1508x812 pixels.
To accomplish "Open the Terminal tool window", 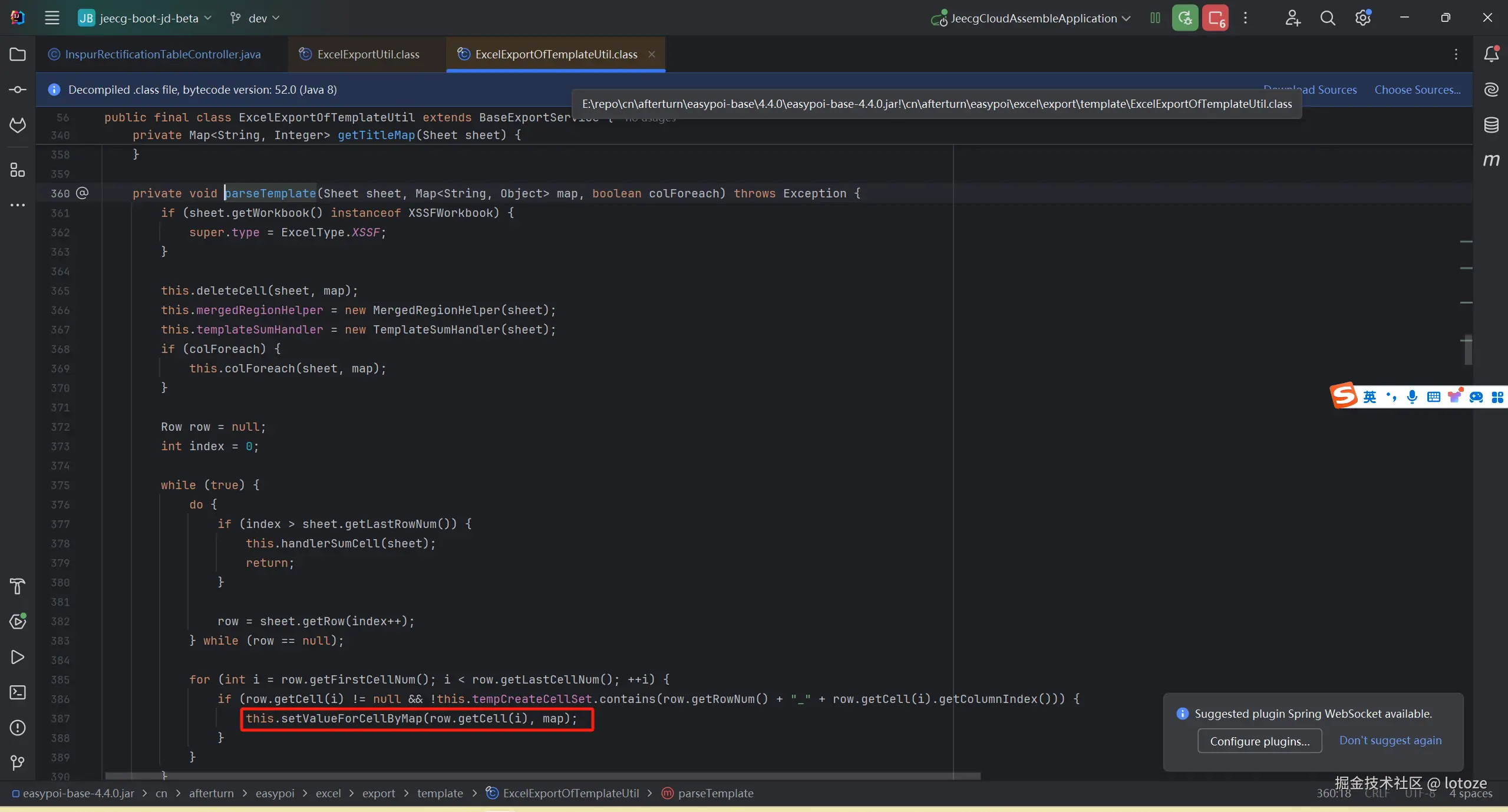I will pyautogui.click(x=18, y=692).
